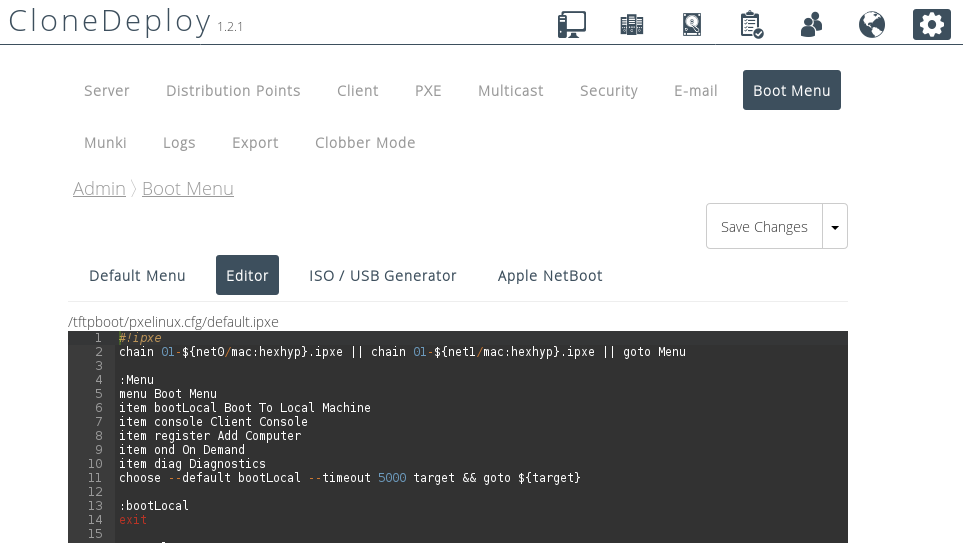Image resolution: width=963 pixels, height=543 pixels.
Task: Open Global settings via the globe icon
Action: [x=872, y=24]
